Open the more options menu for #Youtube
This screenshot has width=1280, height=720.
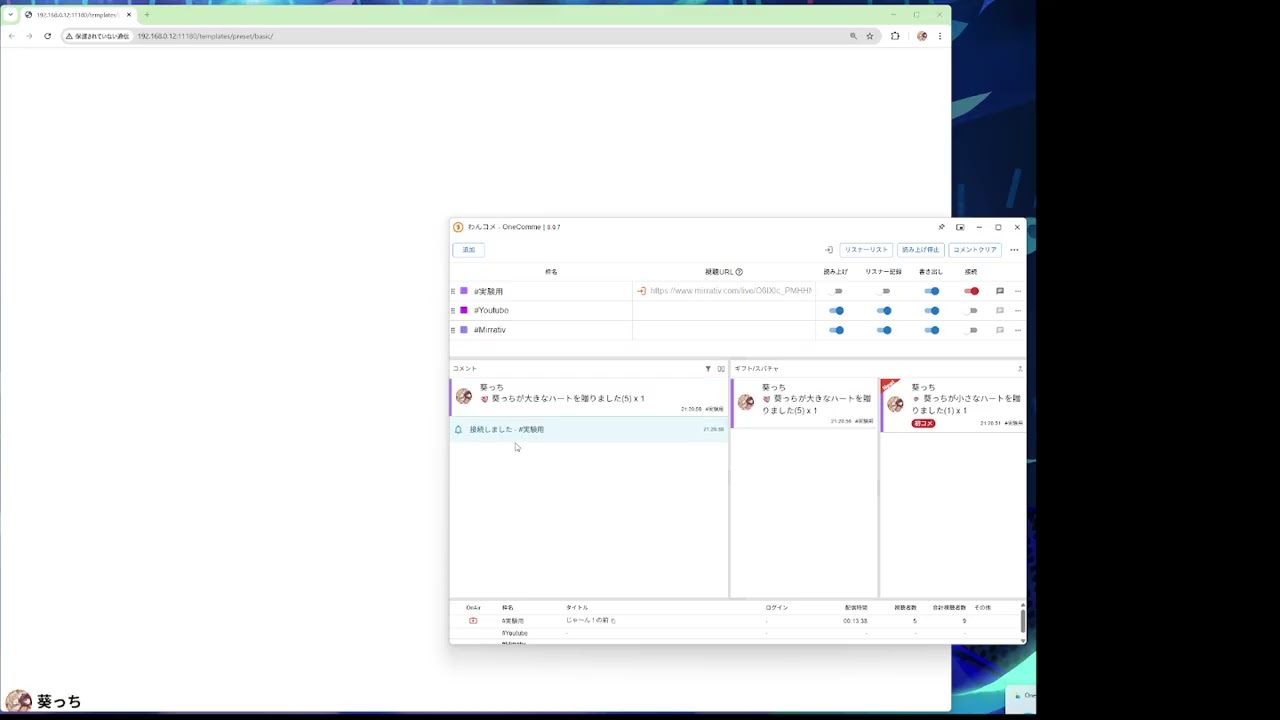point(1018,310)
